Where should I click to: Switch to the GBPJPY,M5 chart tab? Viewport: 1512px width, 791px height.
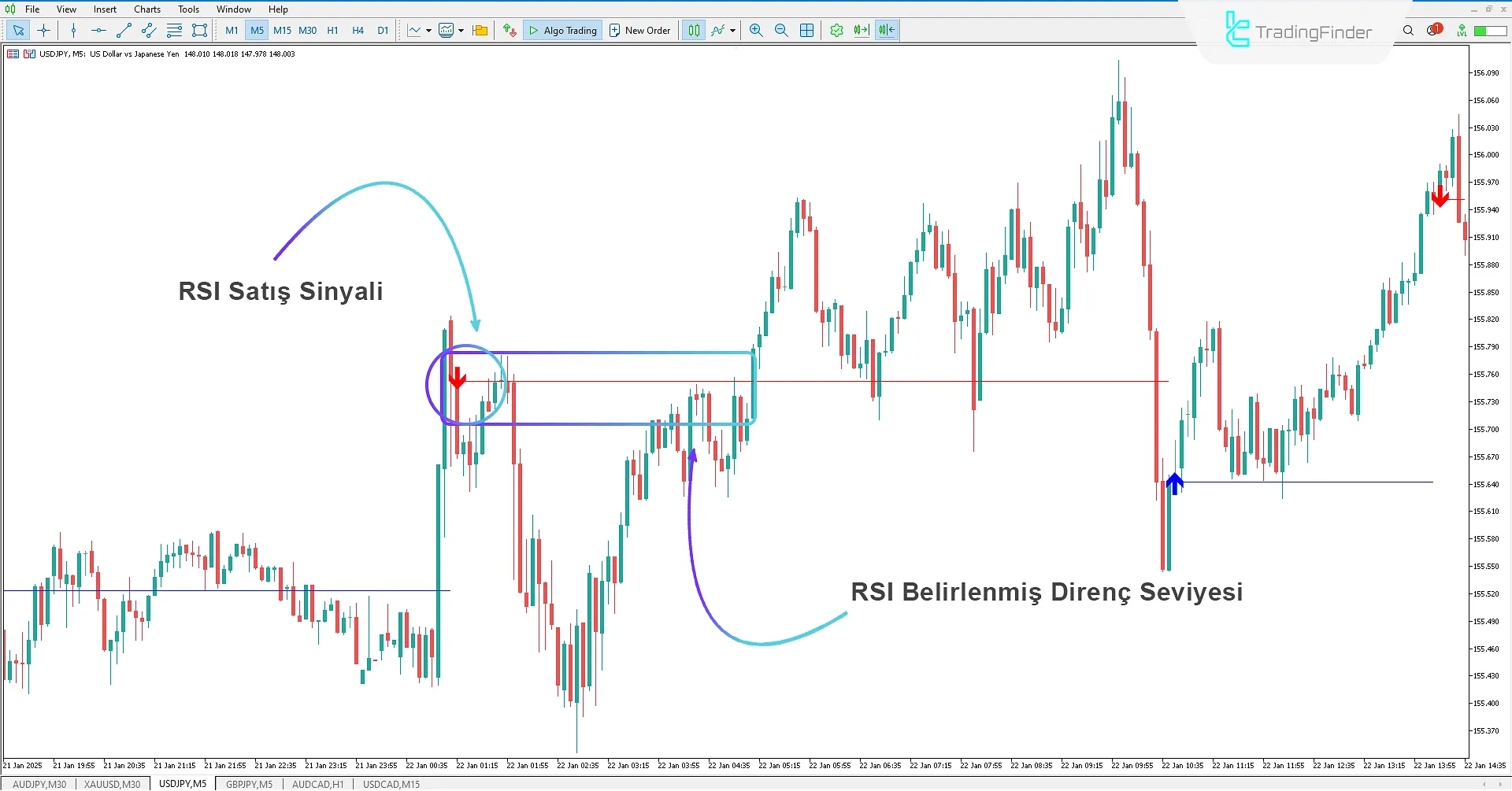coord(249,784)
